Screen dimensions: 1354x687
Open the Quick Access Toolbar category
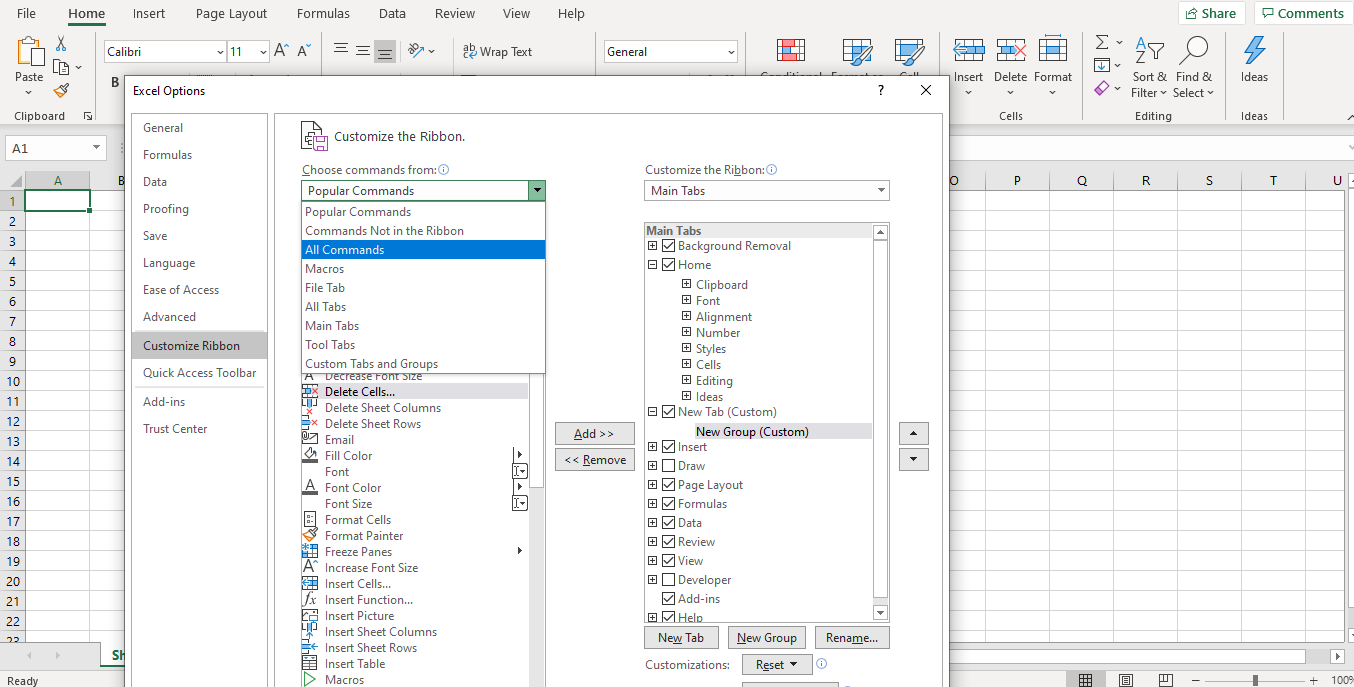[199, 373]
